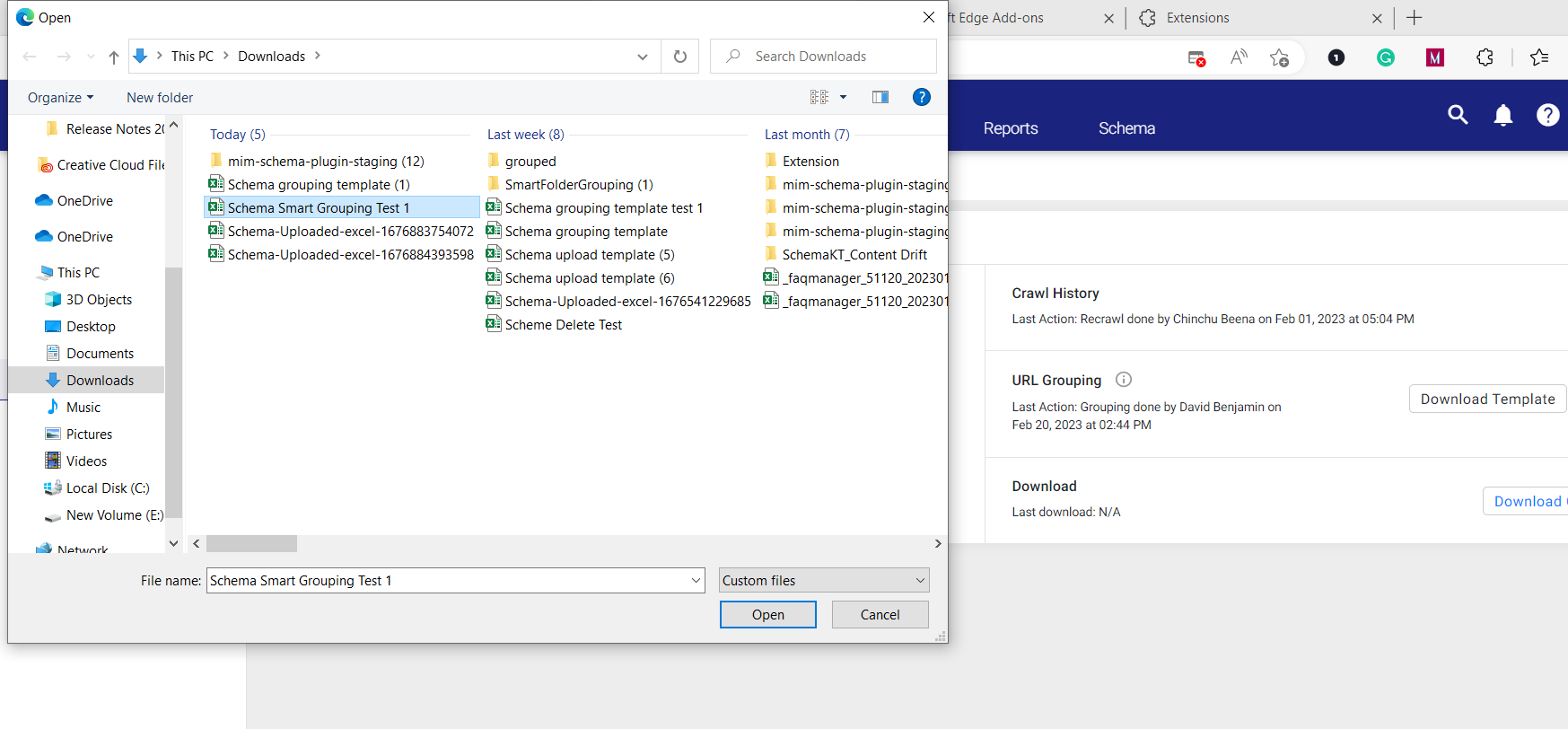The width and height of the screenshot is (1568, 729).
Task: Select Desktop in navigation tree
Action: pyautogui.click(x=91, y=326)
